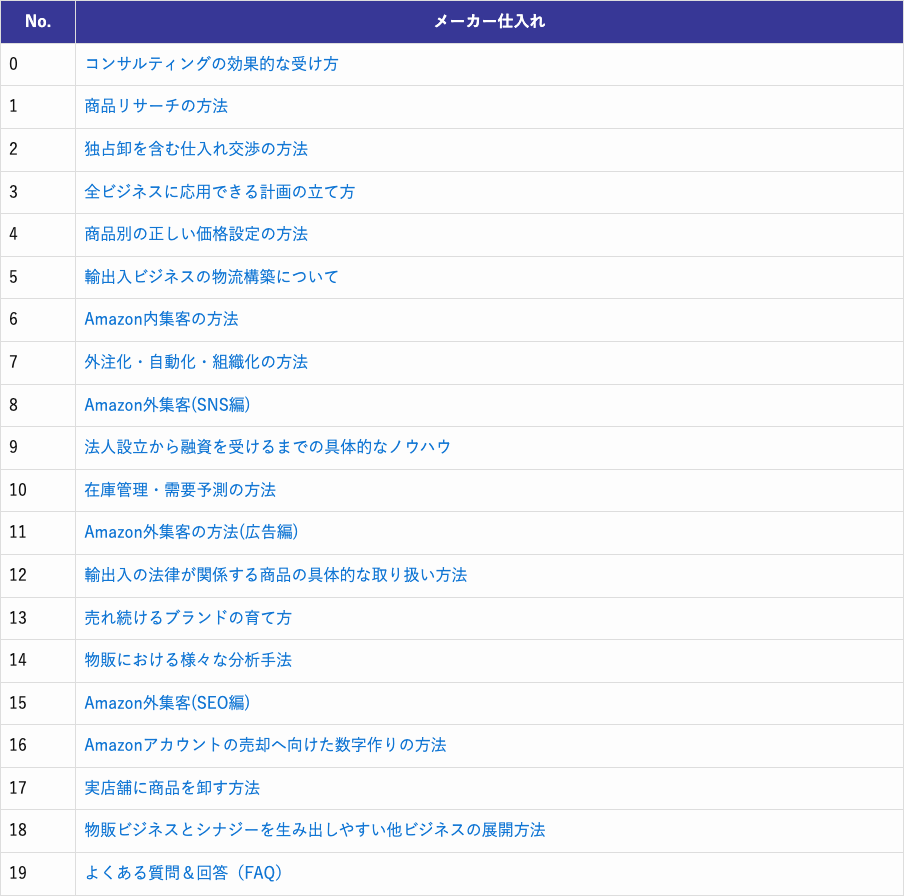Select 独占卸を含む仕入れ交渉の方法
The height and width of the screenshot is (896, 904).
pyautogui.click(x=195, y=150)
